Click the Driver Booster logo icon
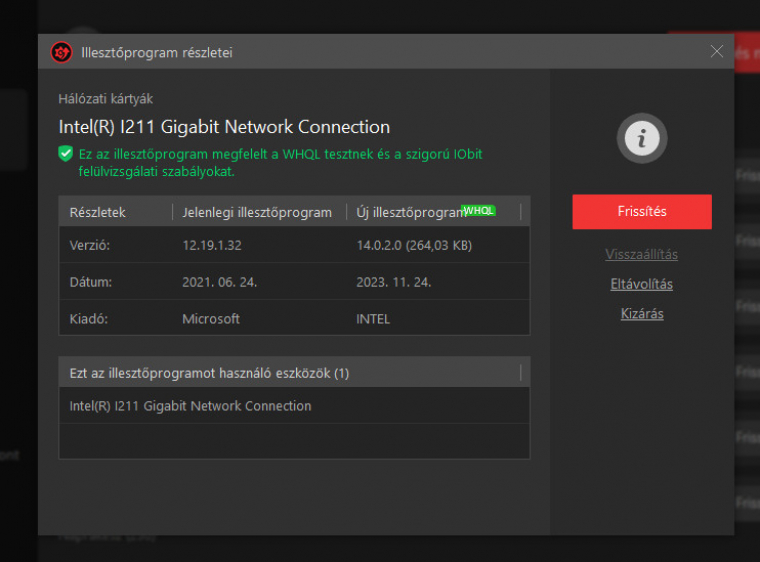This screenshot has width=760, height=562. (62, 52)
